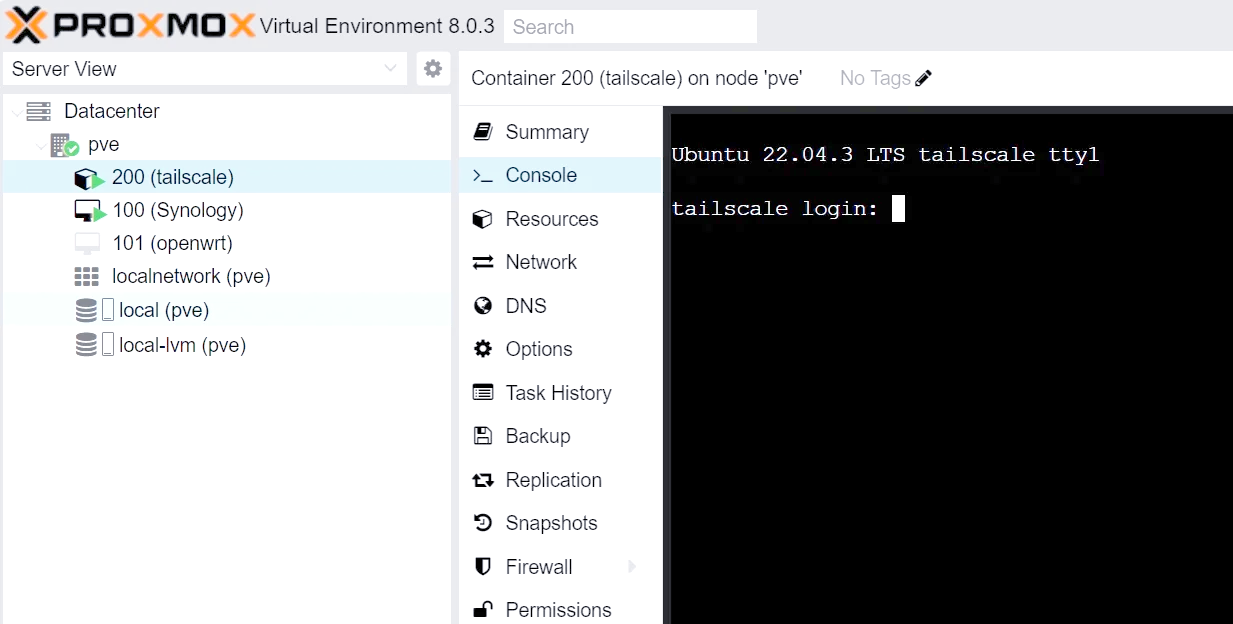Click the Resources cube icon
Viewport: 1233px width, 624px height.
pyautogui.click(x=483, y=219)
